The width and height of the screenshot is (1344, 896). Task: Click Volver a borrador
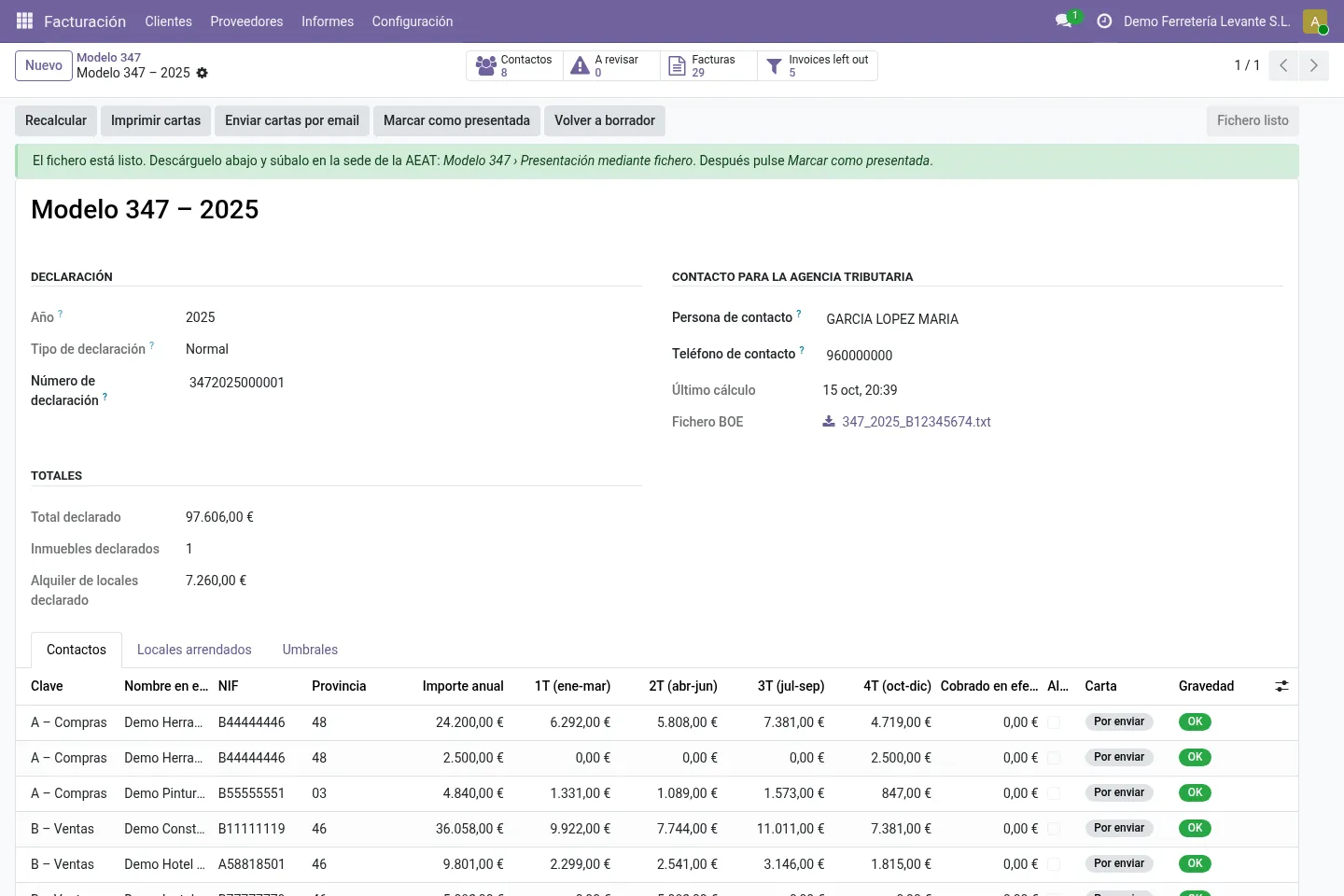coord(605,120)
